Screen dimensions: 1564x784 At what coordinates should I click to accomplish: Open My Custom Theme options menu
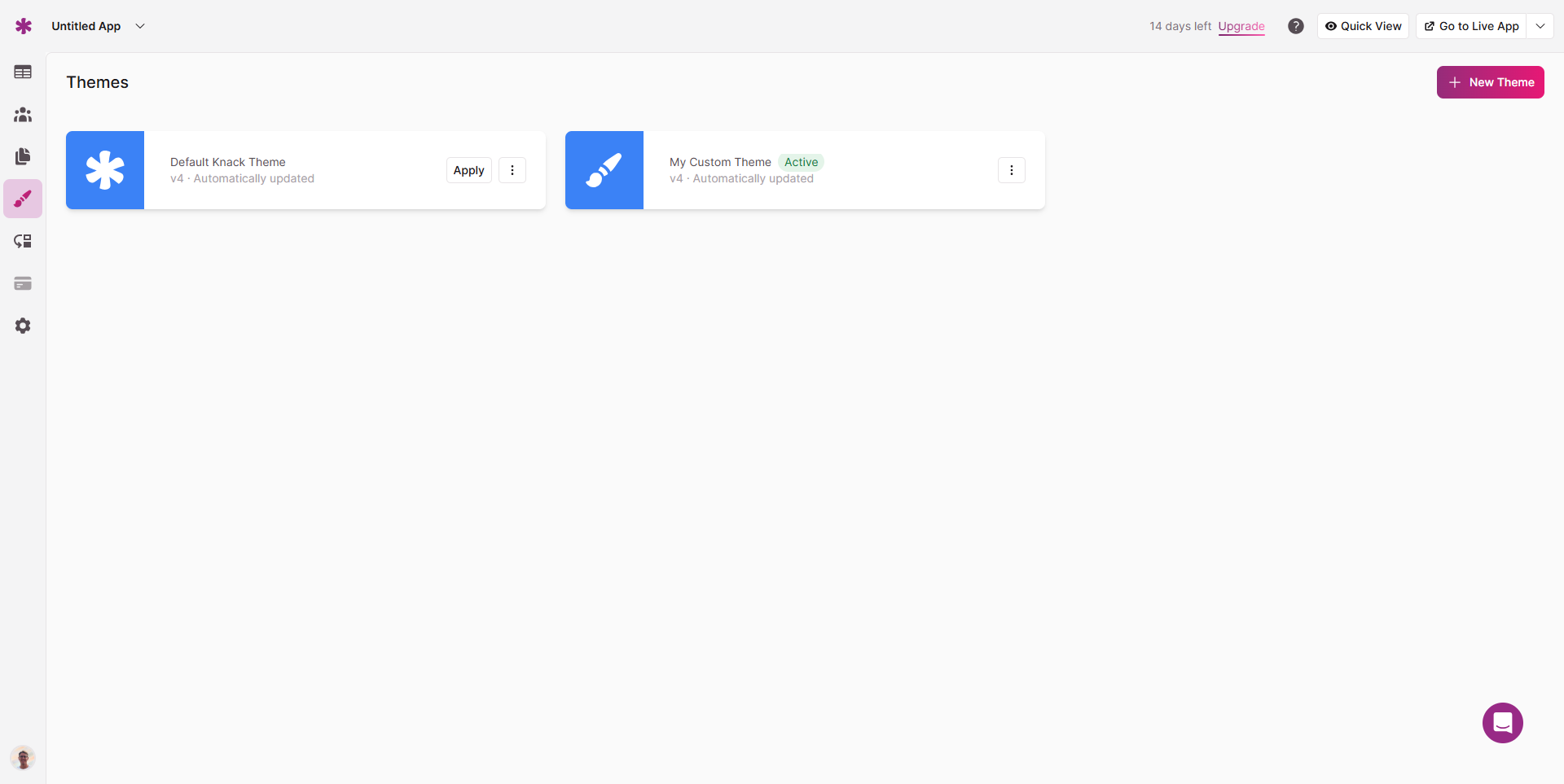coord(1011,170)
